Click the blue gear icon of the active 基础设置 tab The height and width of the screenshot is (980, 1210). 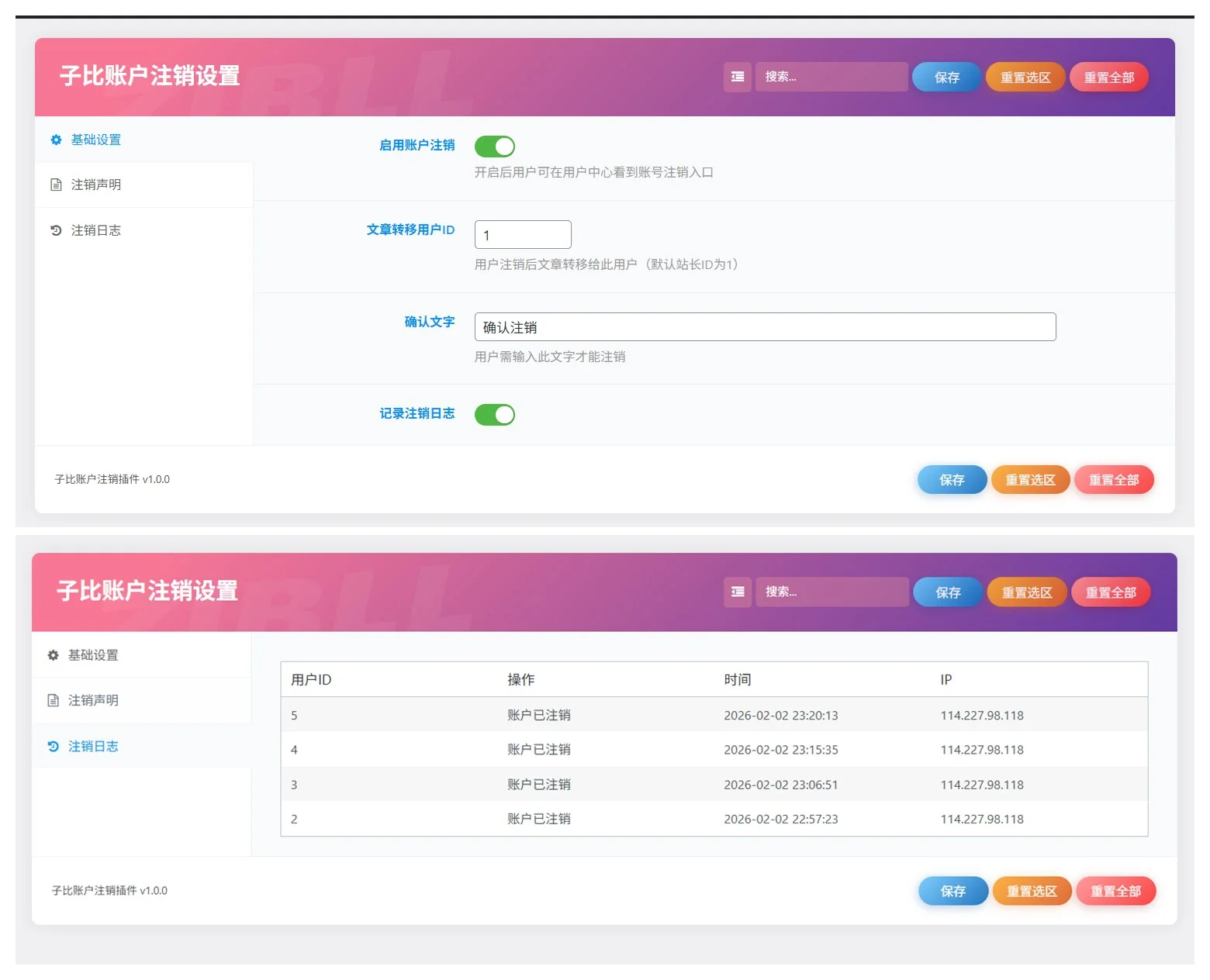coord(56,140)
